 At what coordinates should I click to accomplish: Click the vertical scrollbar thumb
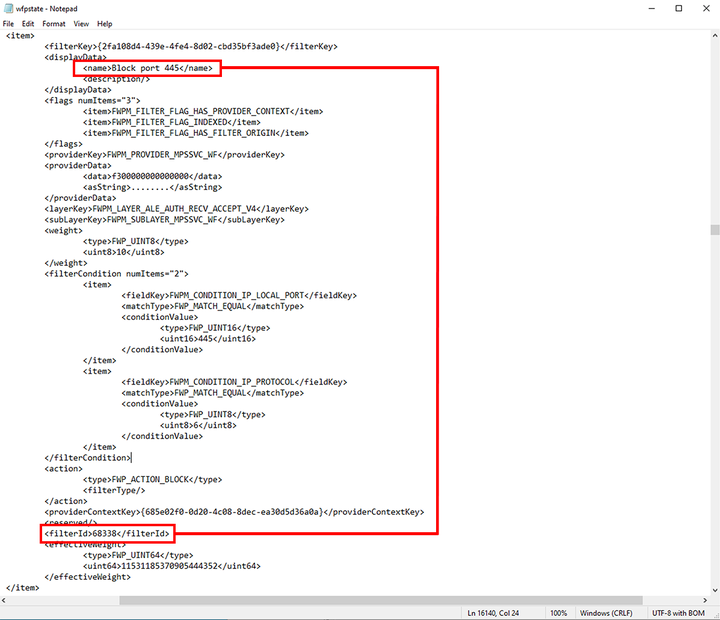click(715, 230)
